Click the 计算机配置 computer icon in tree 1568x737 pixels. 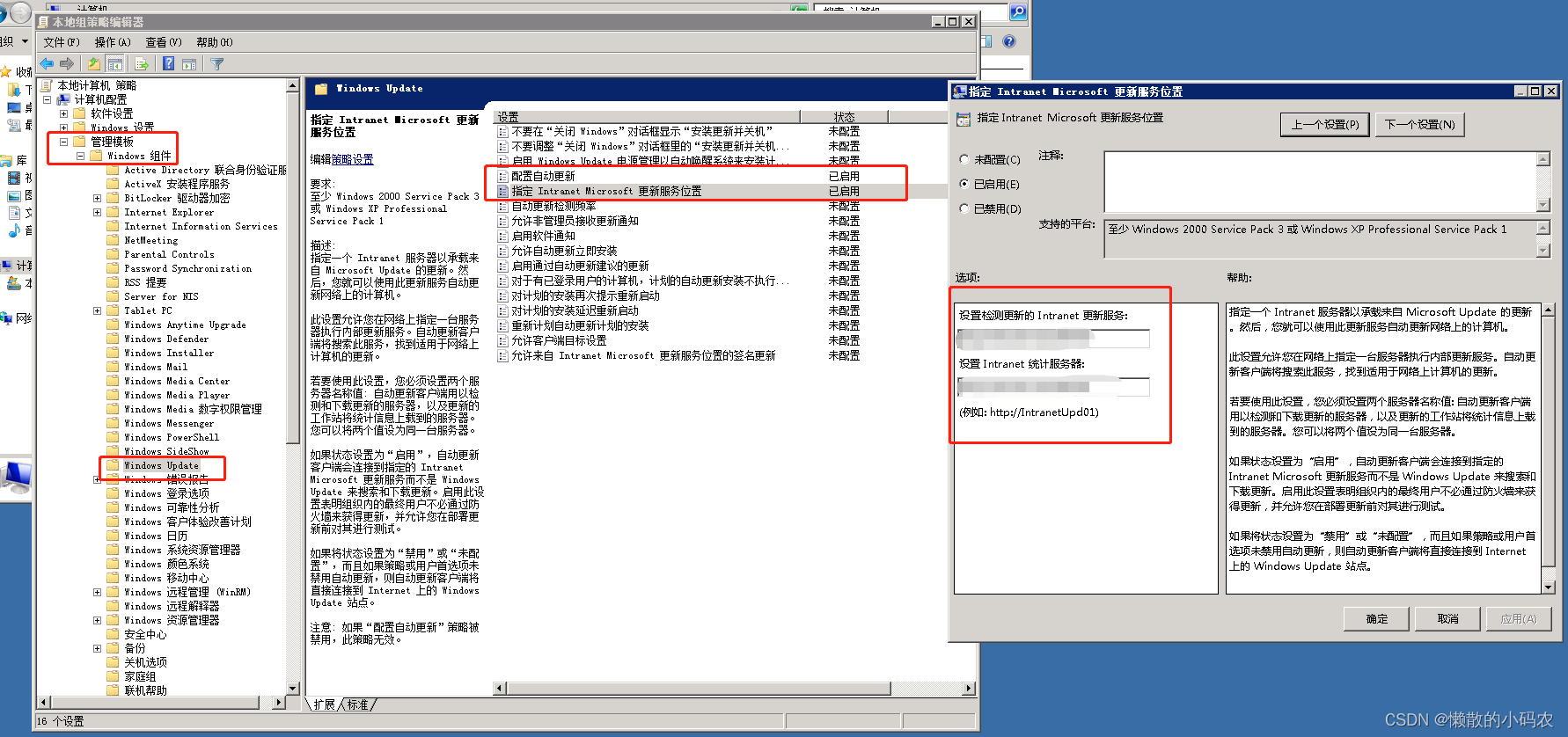pos(65,99)
